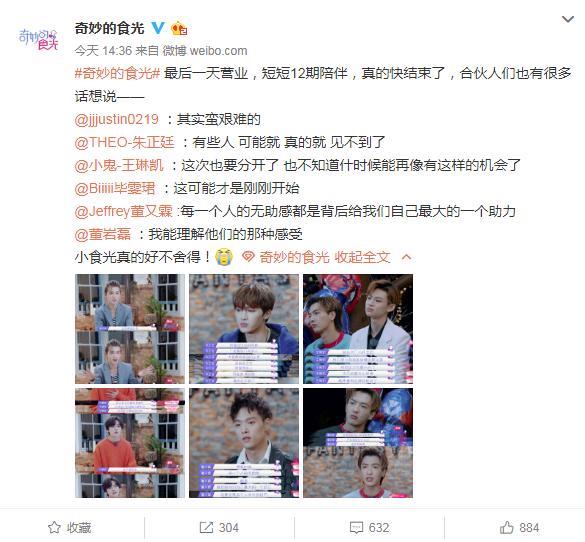Click the star 收藏 favorite icon
This screenshot has width=585, height=542.
[x=54, y=527]
